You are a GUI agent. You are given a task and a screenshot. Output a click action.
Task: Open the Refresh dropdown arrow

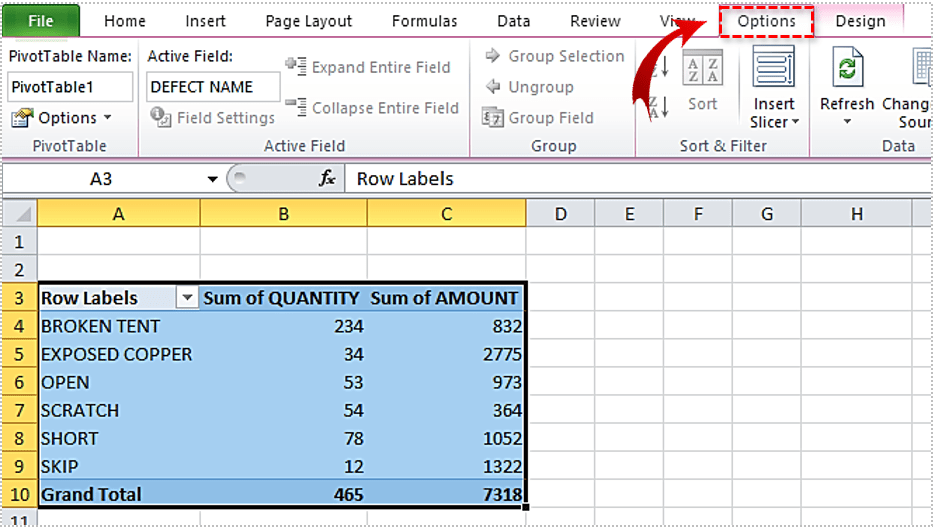click(847, 122)
